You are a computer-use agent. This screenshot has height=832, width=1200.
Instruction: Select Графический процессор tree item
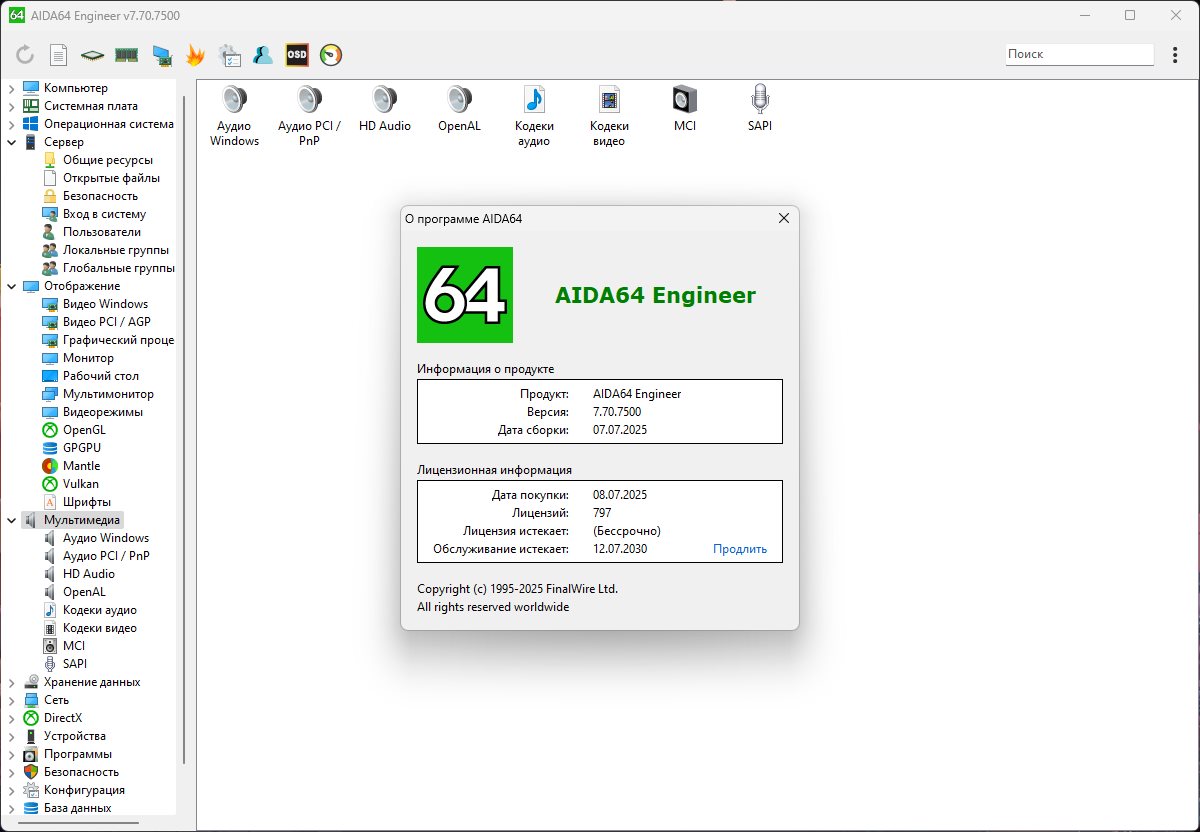point(118,340)
